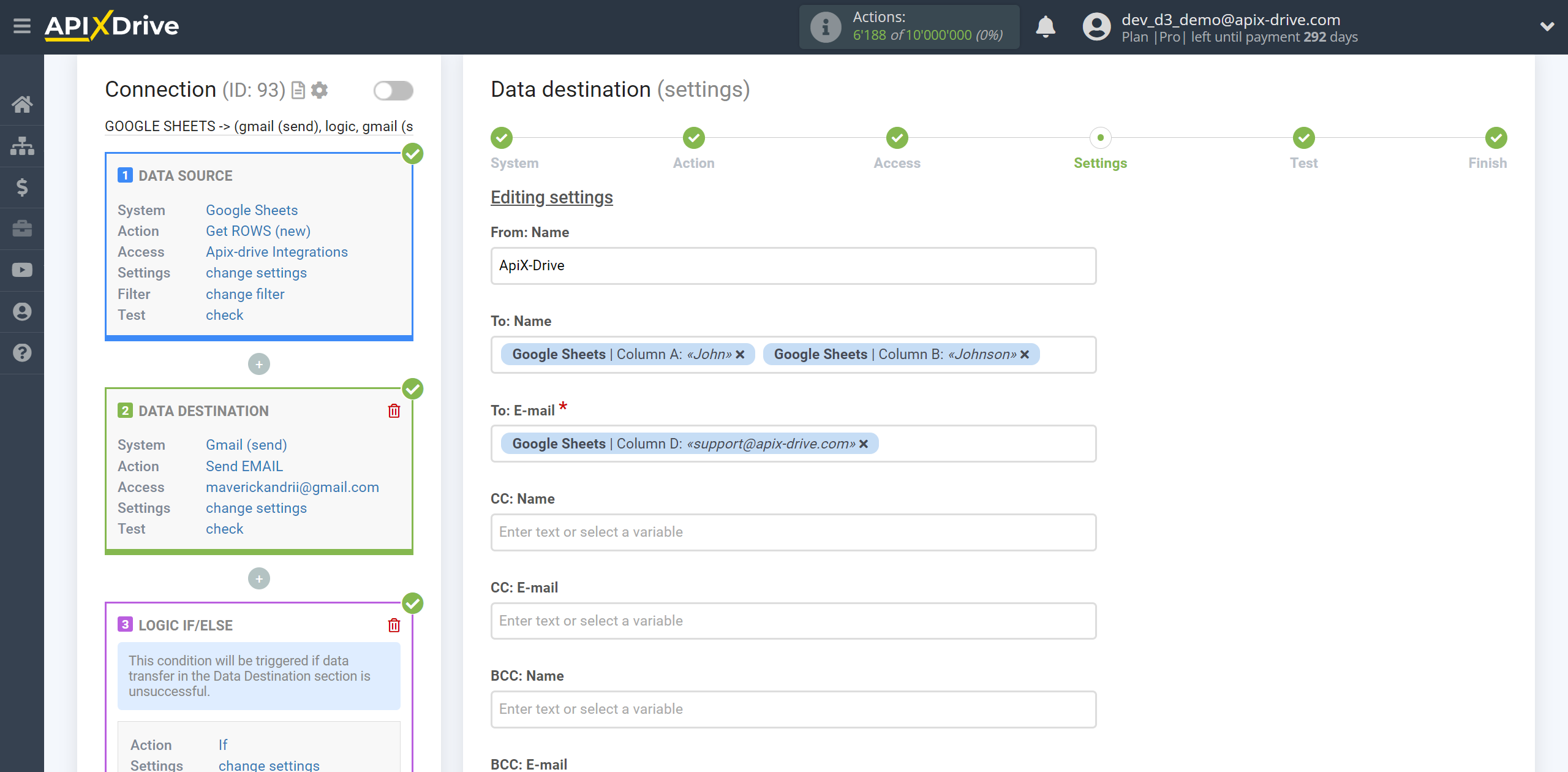Screen dimensions: 1568x772
Task: Add block after Data Destination
Action: [x=259, y=578]
